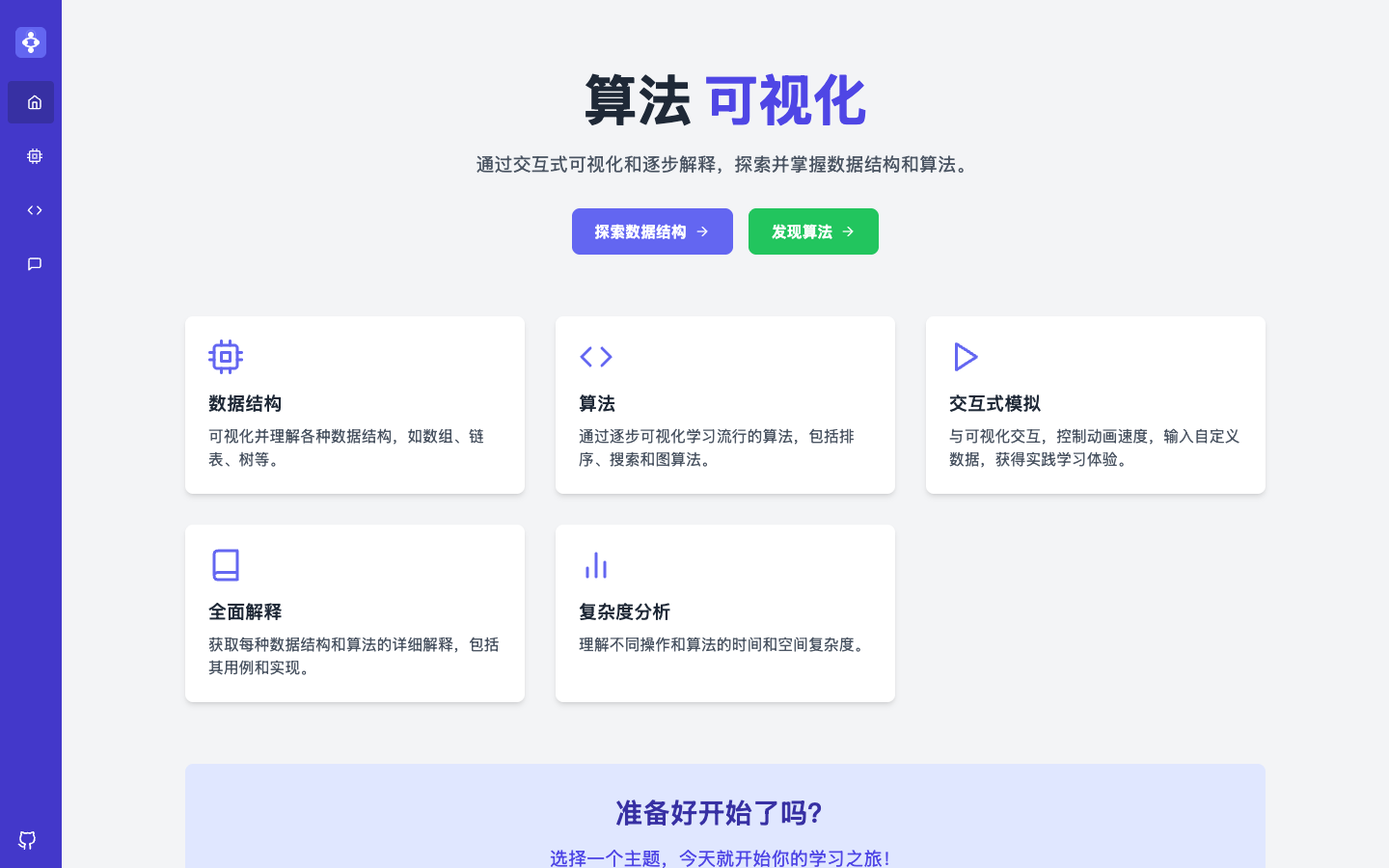Viewport: 1389px width, 868px height.
Task: Click the text 选择一个主题，今天就开始你的学习之旅
Action: click(722, 857)
